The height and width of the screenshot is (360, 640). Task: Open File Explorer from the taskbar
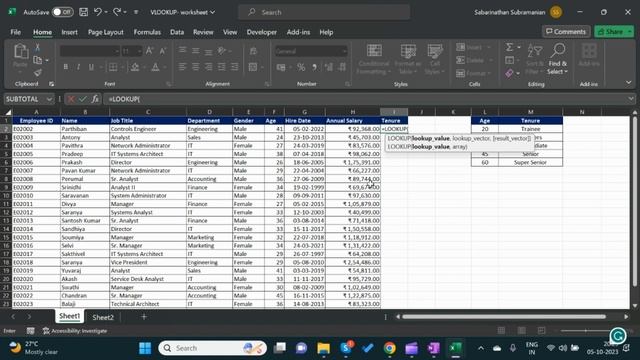pyautogui.click(x=324, y=348)
